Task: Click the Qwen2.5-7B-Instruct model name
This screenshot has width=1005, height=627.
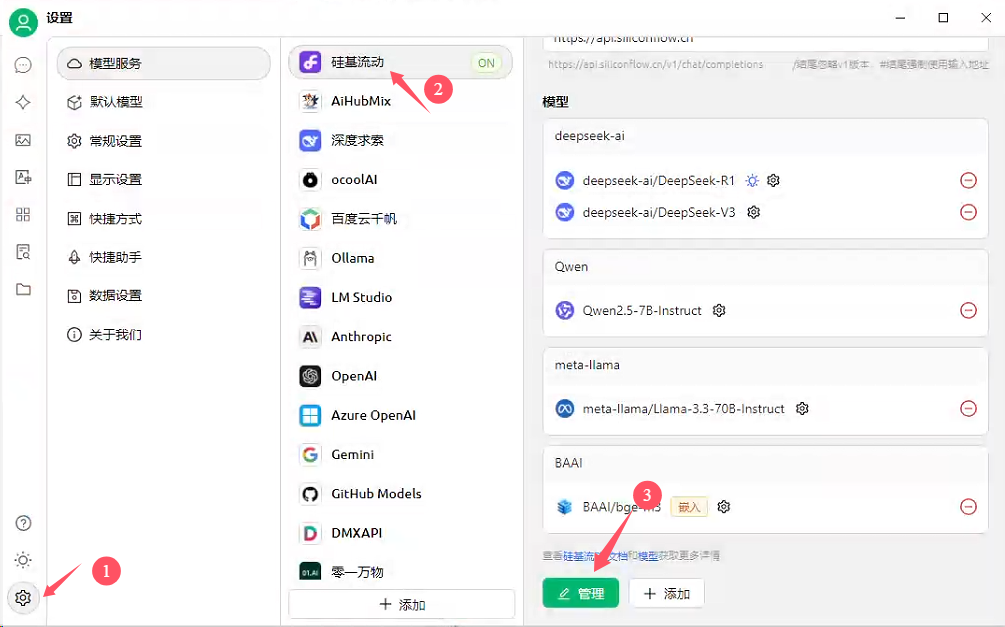Action: 642,310
